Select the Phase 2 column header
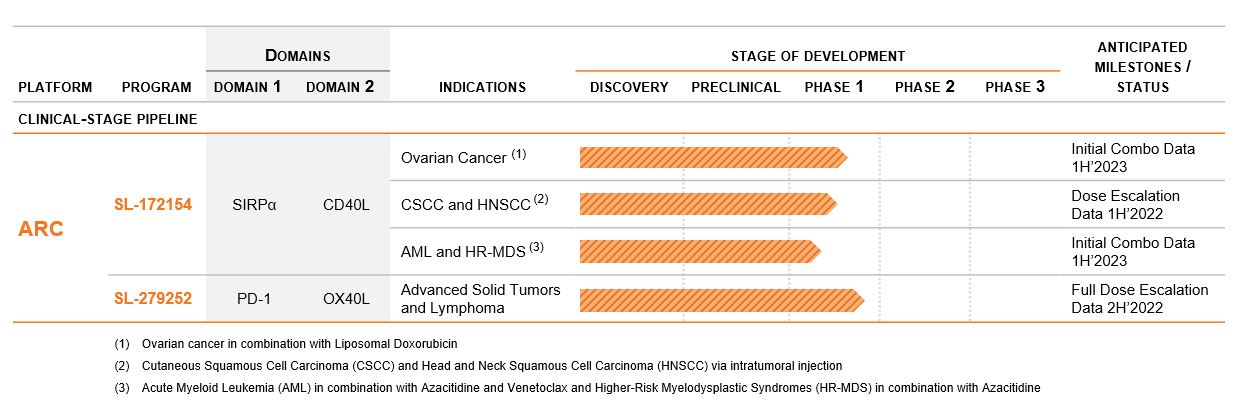Image resolution: width=1236 pixels, height=411 pixels. [924, 87]
